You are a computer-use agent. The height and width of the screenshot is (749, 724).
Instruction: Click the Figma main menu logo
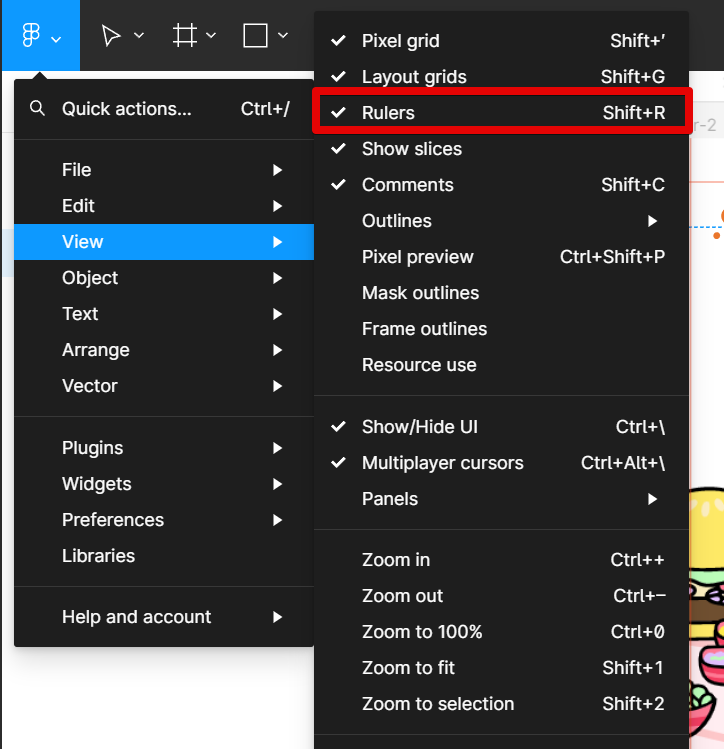[x=31, y=36]
